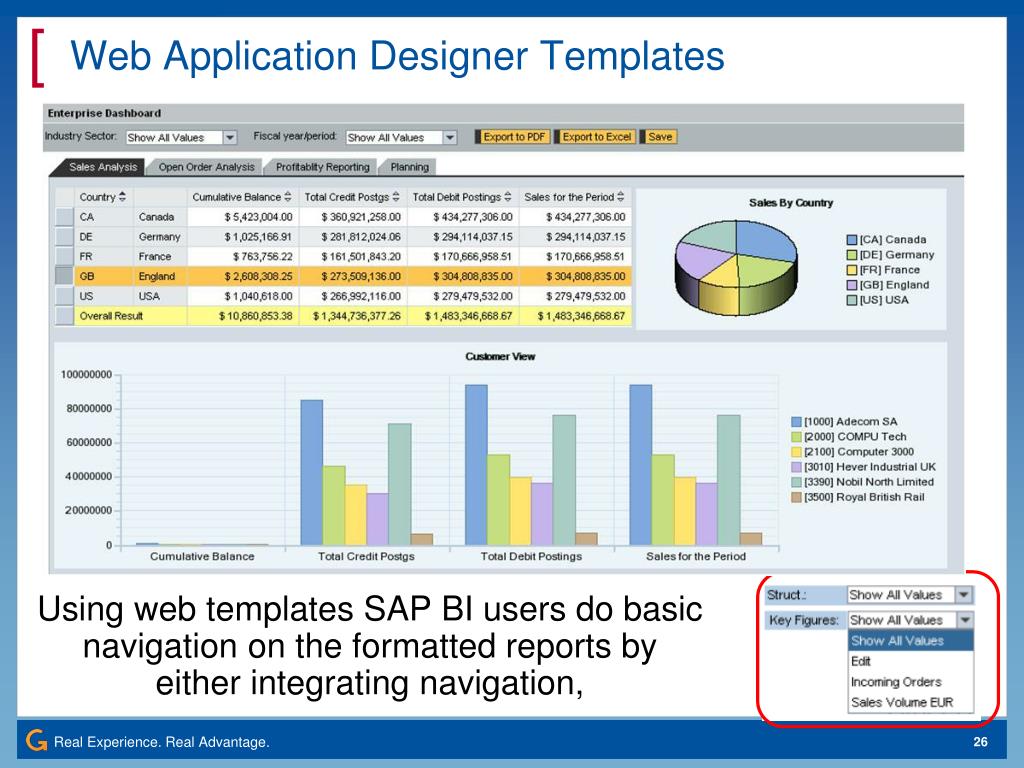The image size is (1024, 768).
Task: Click the [3500] Royal British Rail swatch
Action: tap(796, 497)
